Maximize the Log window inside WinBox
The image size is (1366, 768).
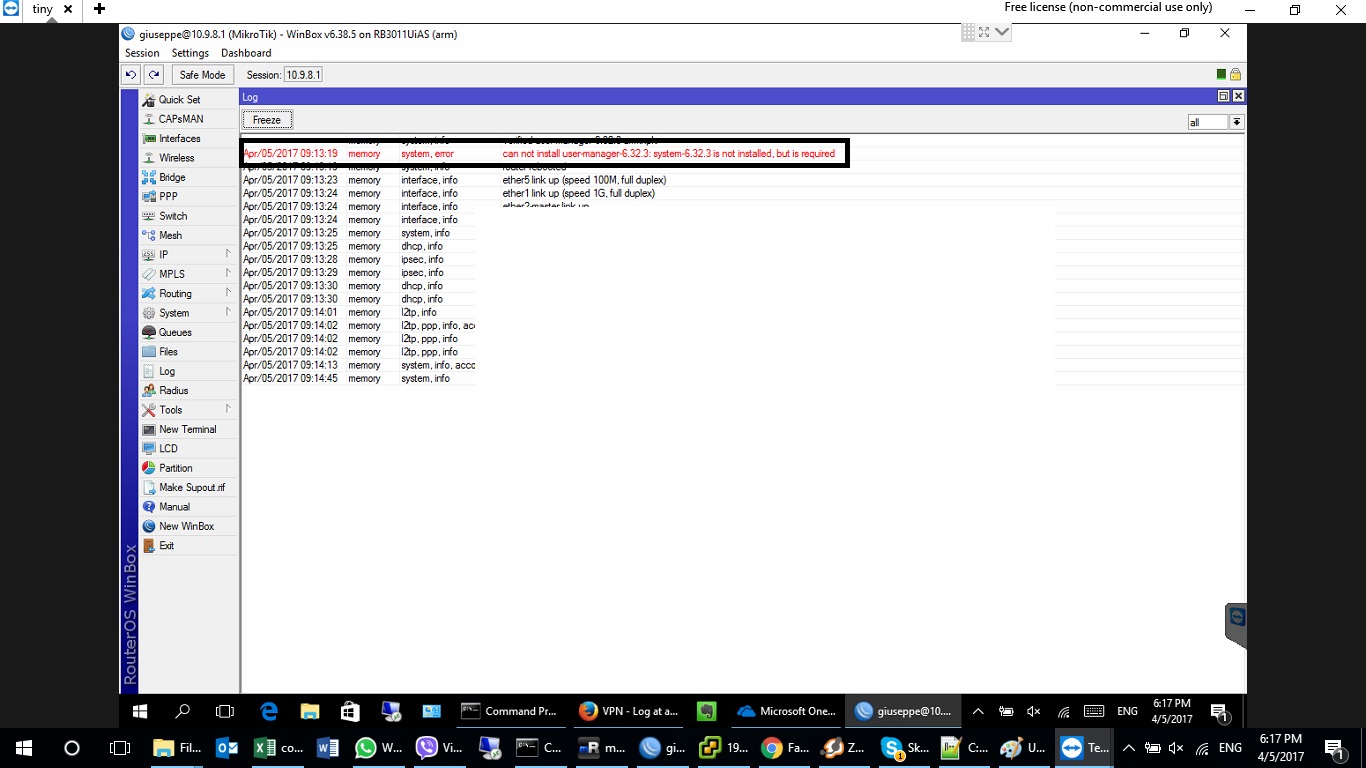(x=1223, y=96)
